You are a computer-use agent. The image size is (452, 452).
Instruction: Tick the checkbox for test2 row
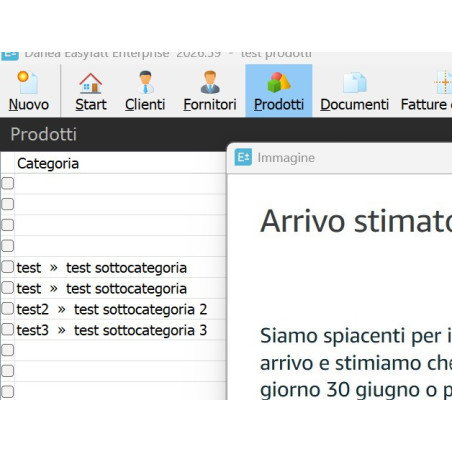point(8,309)
